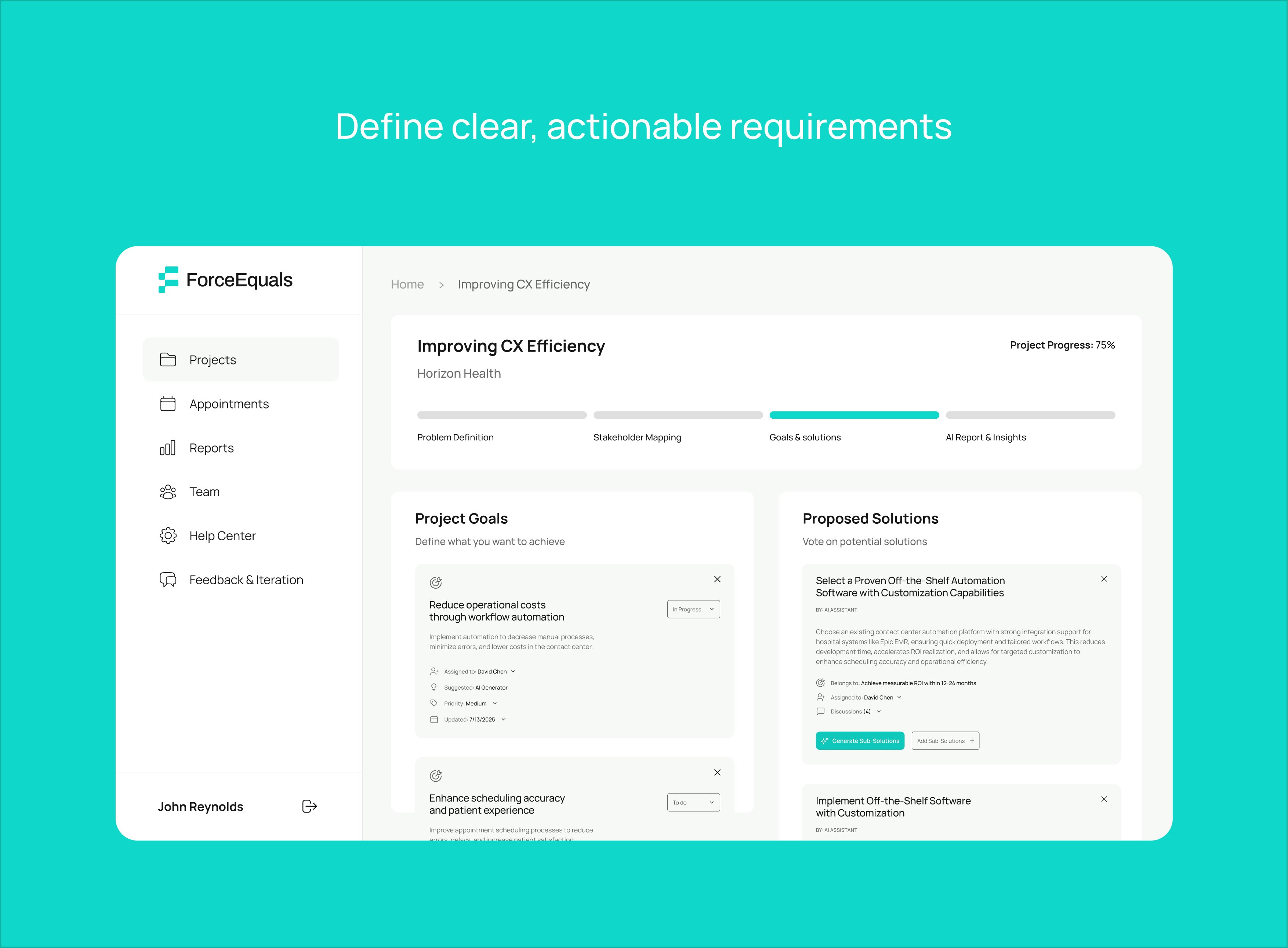This screenshot has width=1288, height=948.
Task: Click the Feedback & Iteration chat icon
Action: (x=168, y=580)
